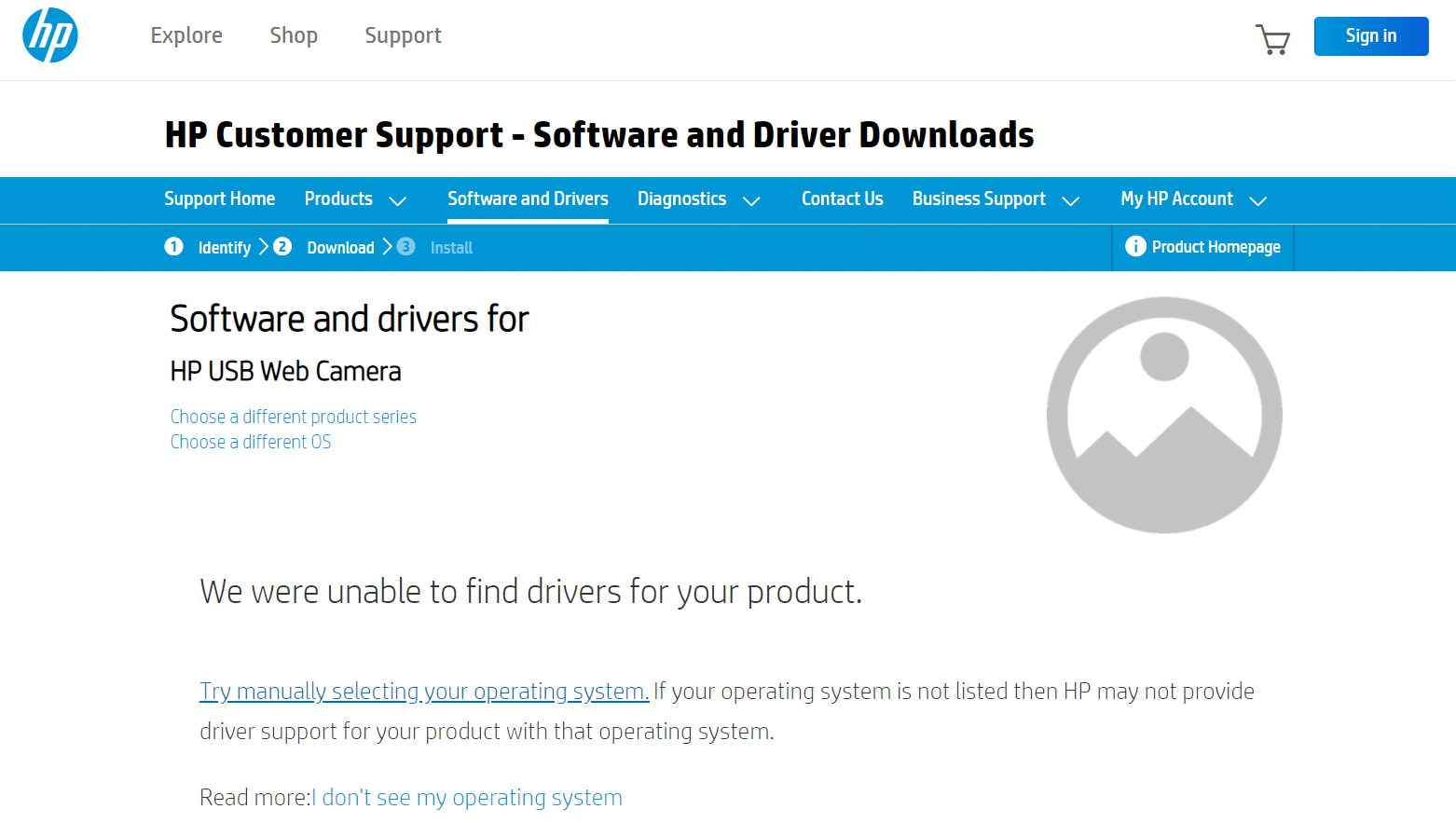Select the Software and Drivers tab

[528, 199]
